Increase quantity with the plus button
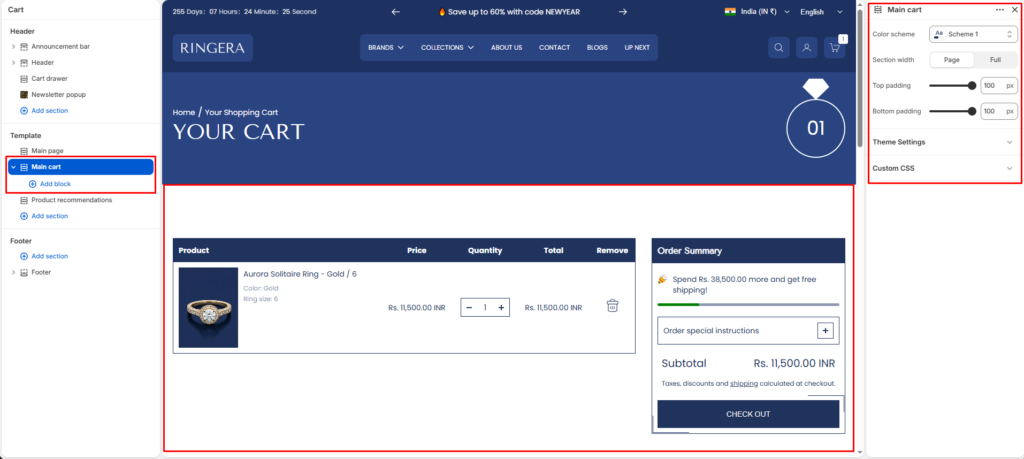The height and width of the screenshot is (459, 1024). click(502, 307)
